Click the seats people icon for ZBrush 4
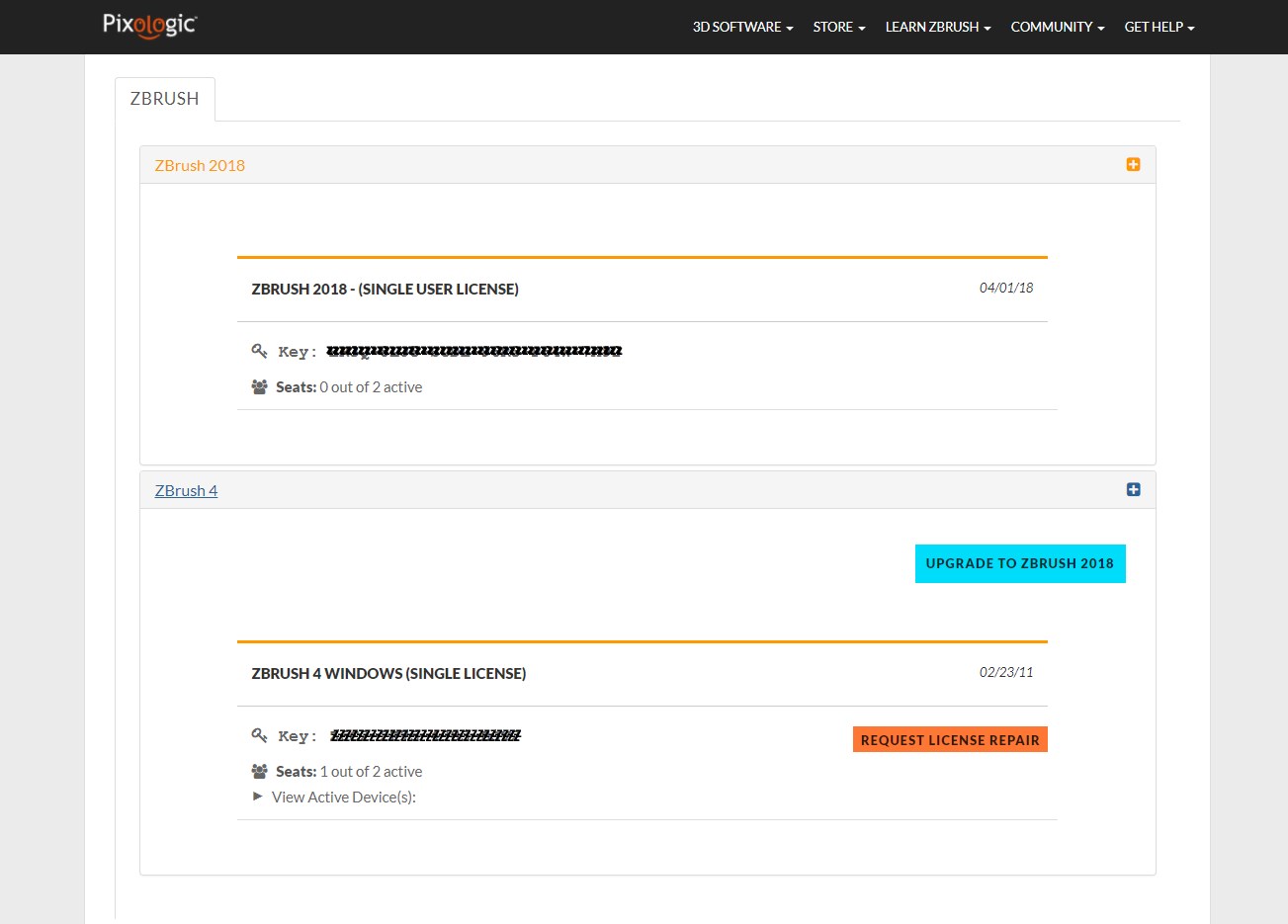The image size is (1288, 924). pos(259,772)
